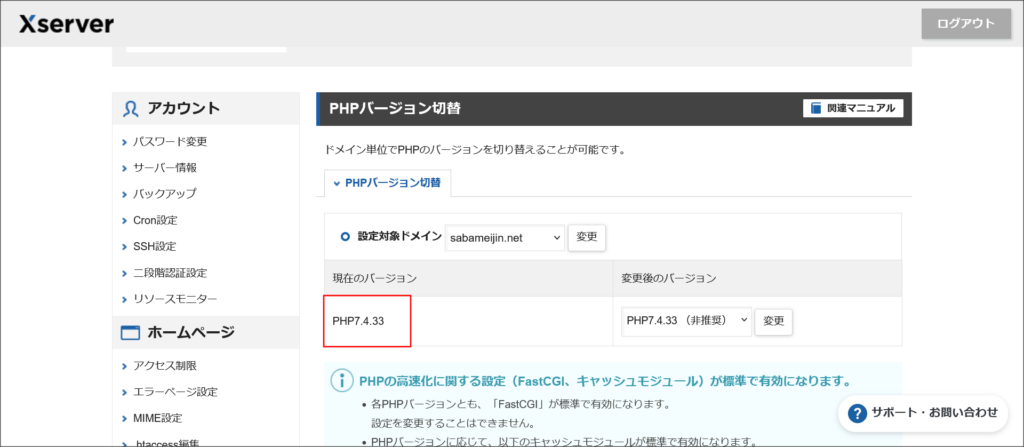
Task: Click the manual book icon
Action: click(816, 108)
